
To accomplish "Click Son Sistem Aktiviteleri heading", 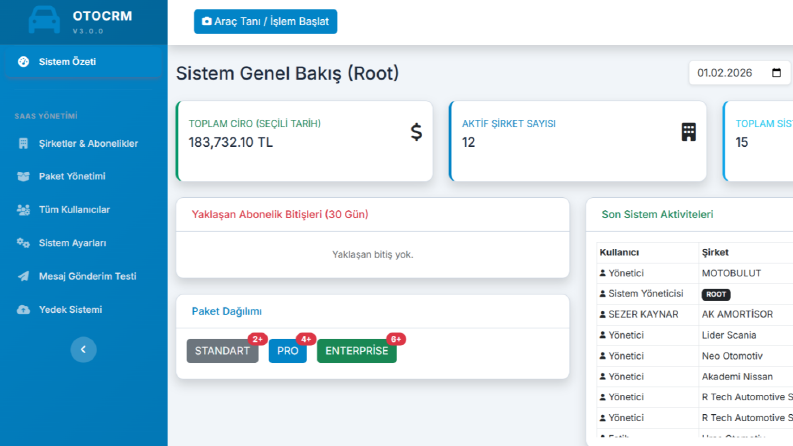I will (x=657, y=214).
